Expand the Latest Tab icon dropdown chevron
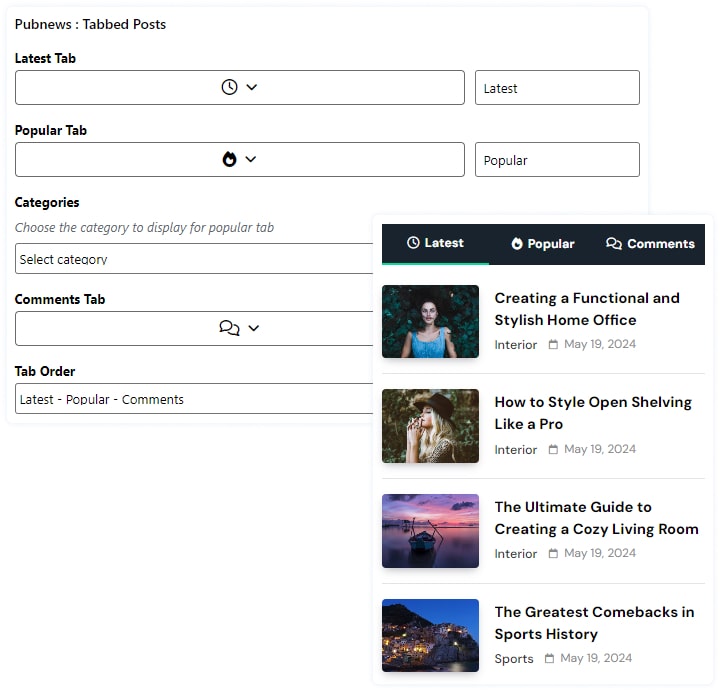 pos(252,87)
